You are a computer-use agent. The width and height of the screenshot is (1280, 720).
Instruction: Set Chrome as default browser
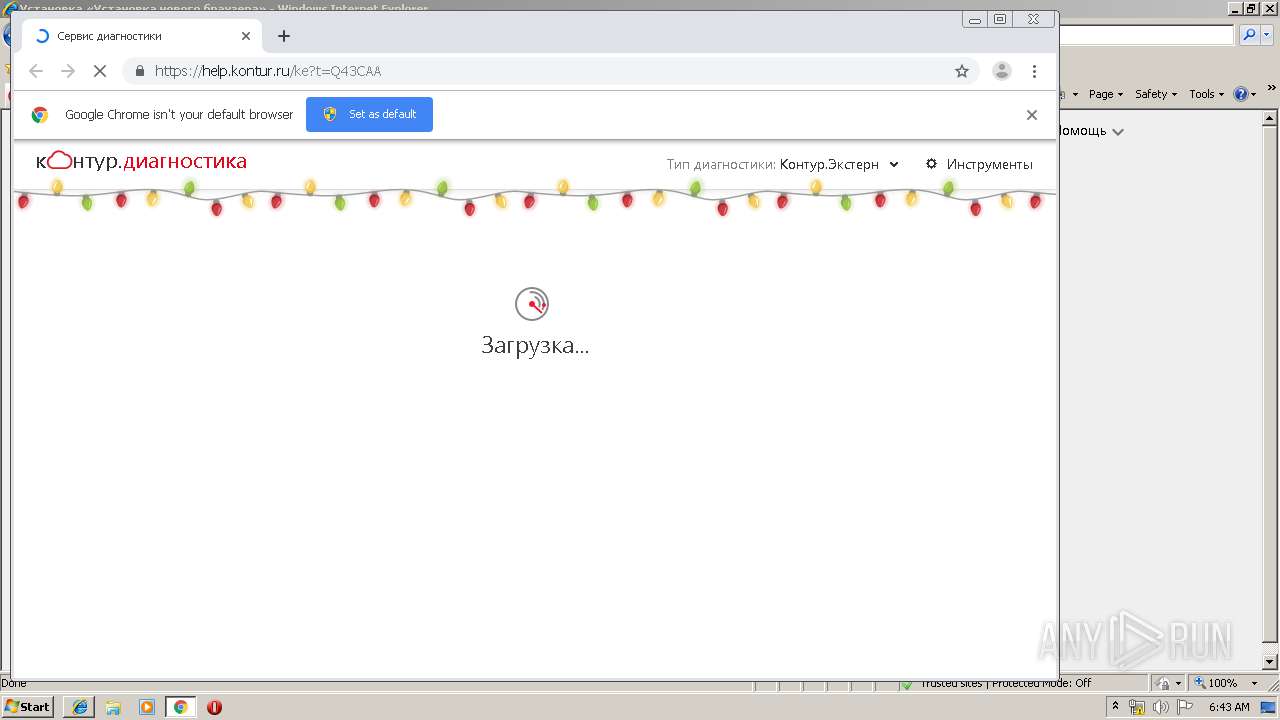coord(369,114)
